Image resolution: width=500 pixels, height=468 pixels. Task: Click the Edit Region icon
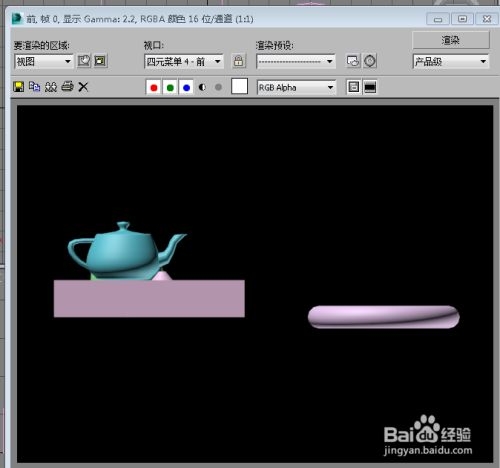84,61
